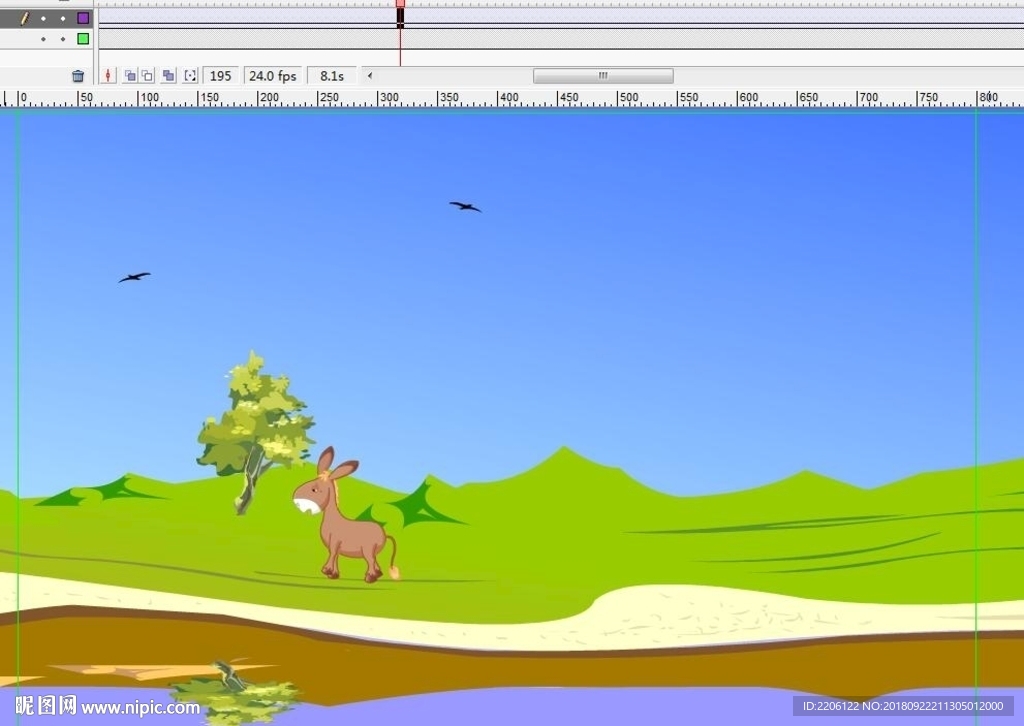Select the black keyframe on purple layer

[x=400, y=18]
